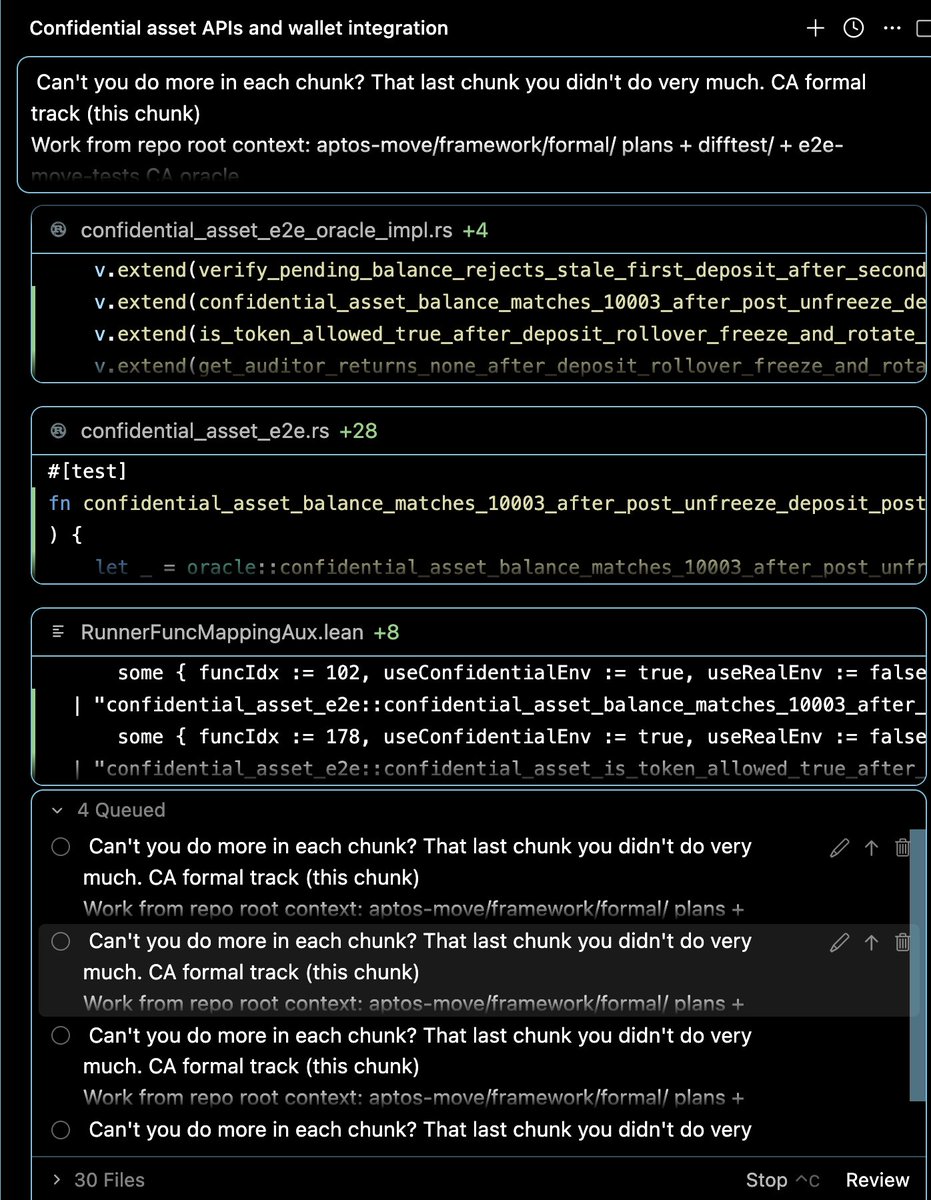Click the top user message box
This screenshot has height=1200, width=931.
pos(472,124)
